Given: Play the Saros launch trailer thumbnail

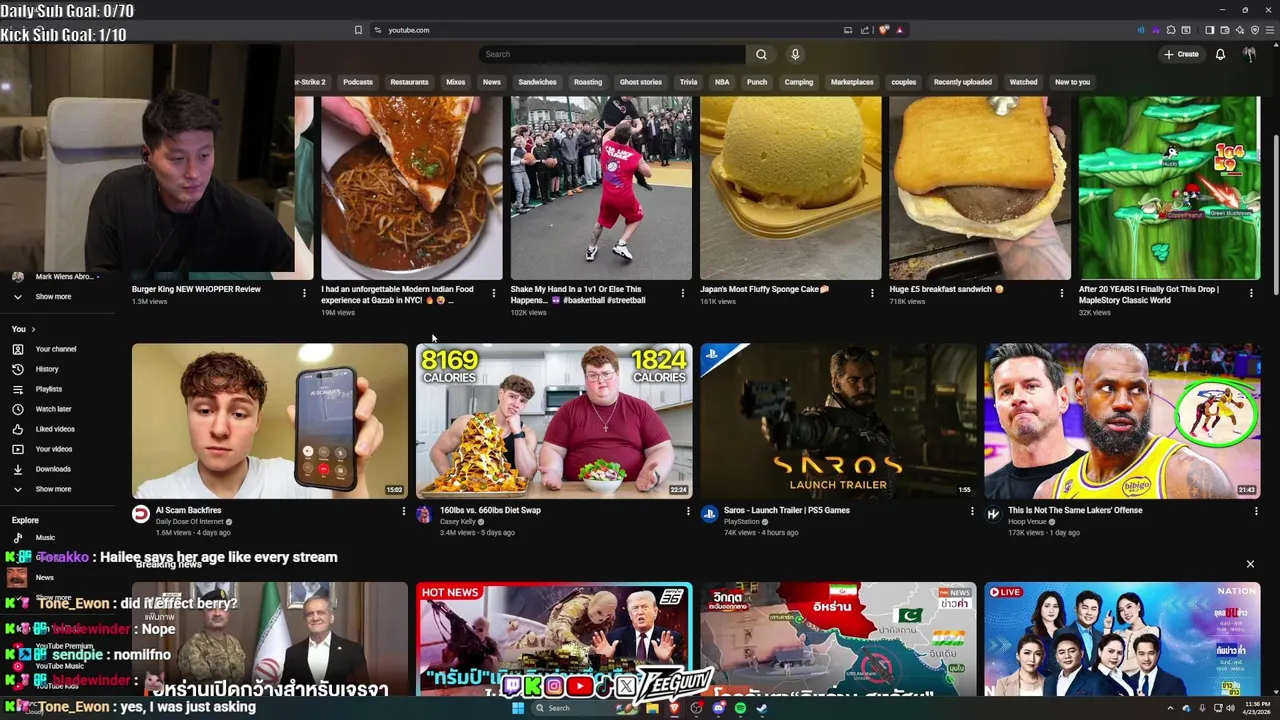Looking at the screenshot, I should point(838,421).
